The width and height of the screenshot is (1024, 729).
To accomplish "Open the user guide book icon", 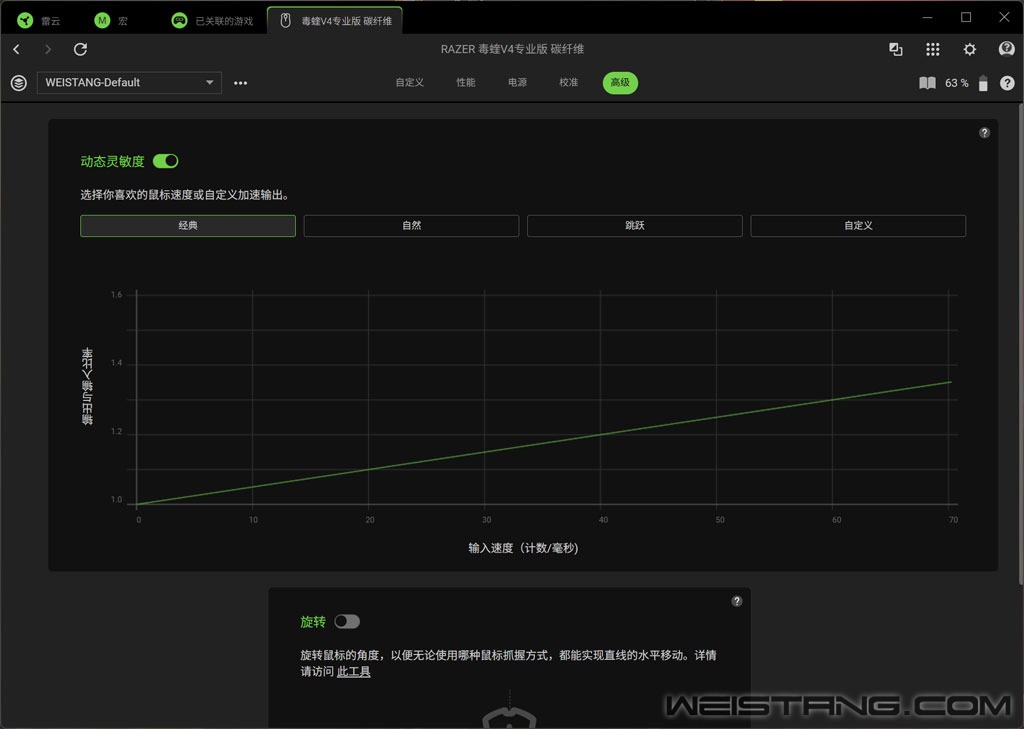I will click(x=927, y=83).
